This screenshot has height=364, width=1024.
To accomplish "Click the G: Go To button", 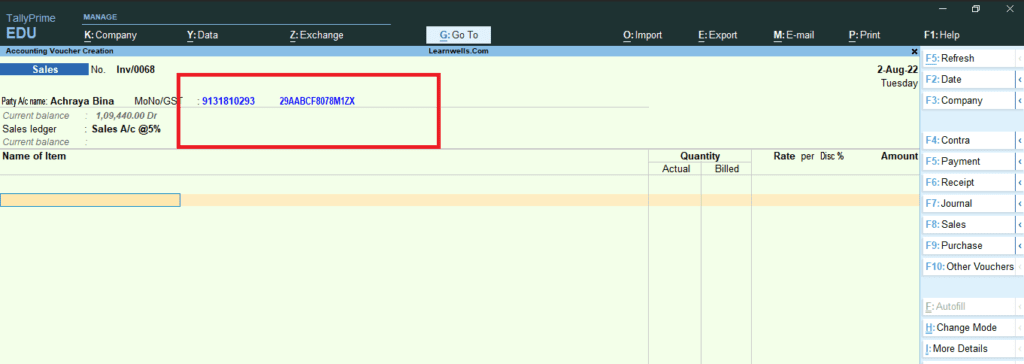I will click(458, 35).
